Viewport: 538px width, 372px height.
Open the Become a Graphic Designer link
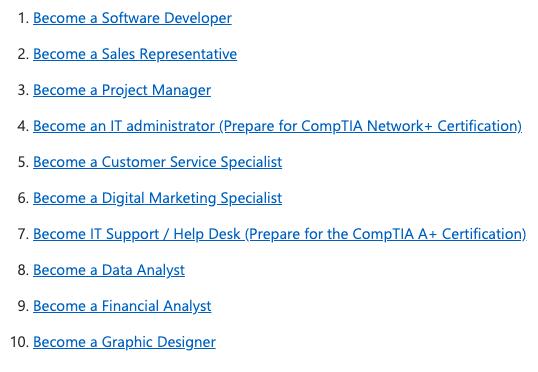tap(124, 342)
